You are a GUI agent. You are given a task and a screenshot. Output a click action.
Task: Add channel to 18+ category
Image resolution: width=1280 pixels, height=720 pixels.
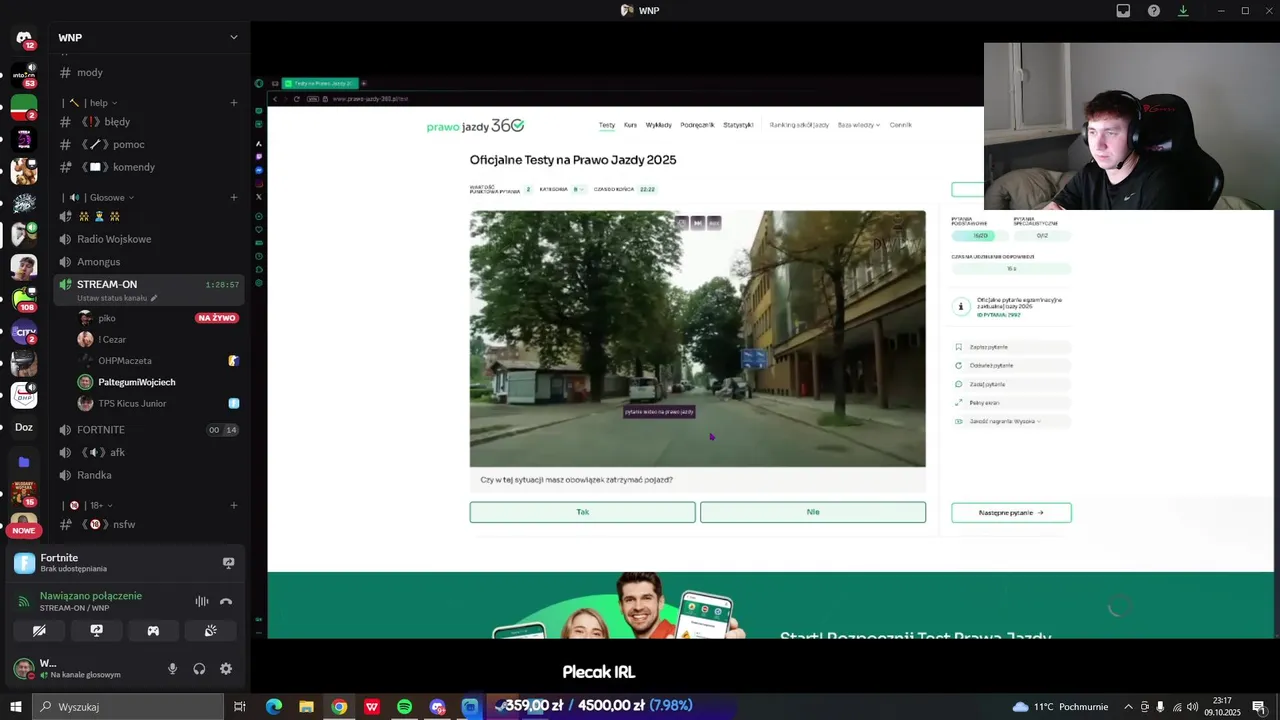click(234, 505)
